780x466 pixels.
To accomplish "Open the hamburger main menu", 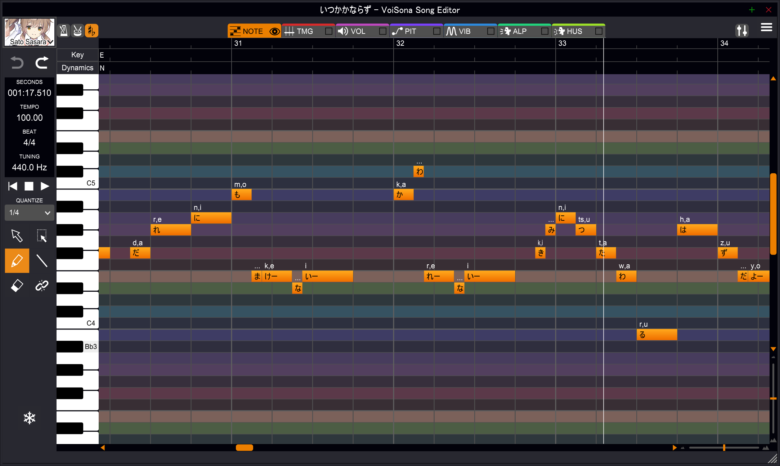I will pyautogui.click(x=766, y=30).
